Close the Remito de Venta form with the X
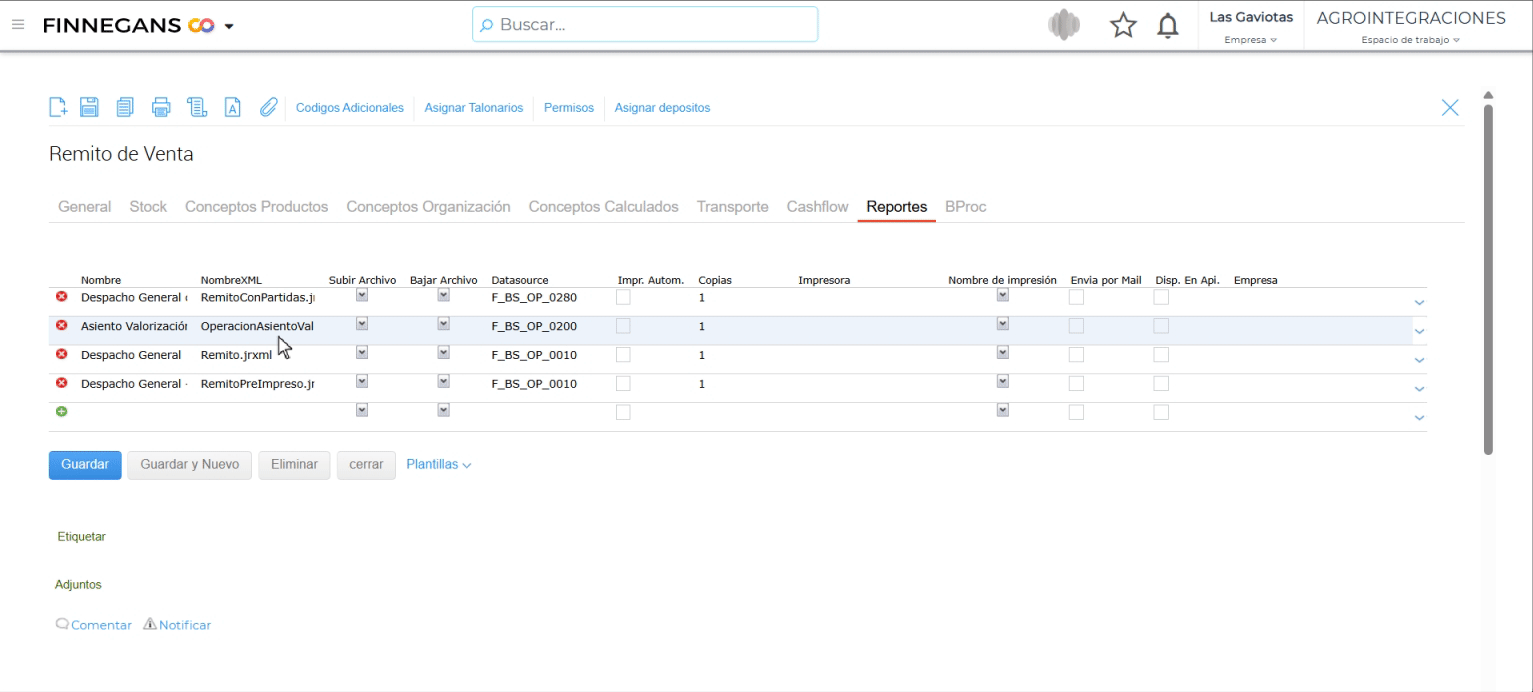 (x=1450, y=108)
